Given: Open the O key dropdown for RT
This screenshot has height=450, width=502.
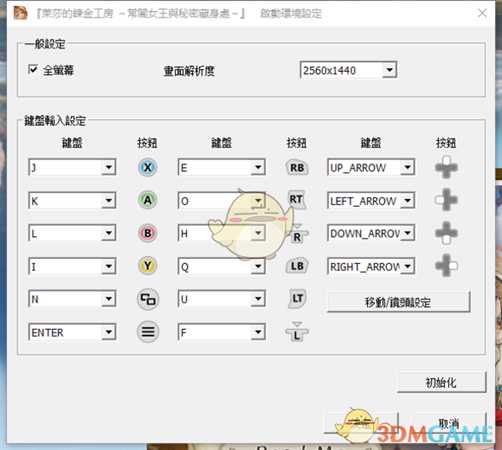Looking at the screenshot, I should click(221, 200).
